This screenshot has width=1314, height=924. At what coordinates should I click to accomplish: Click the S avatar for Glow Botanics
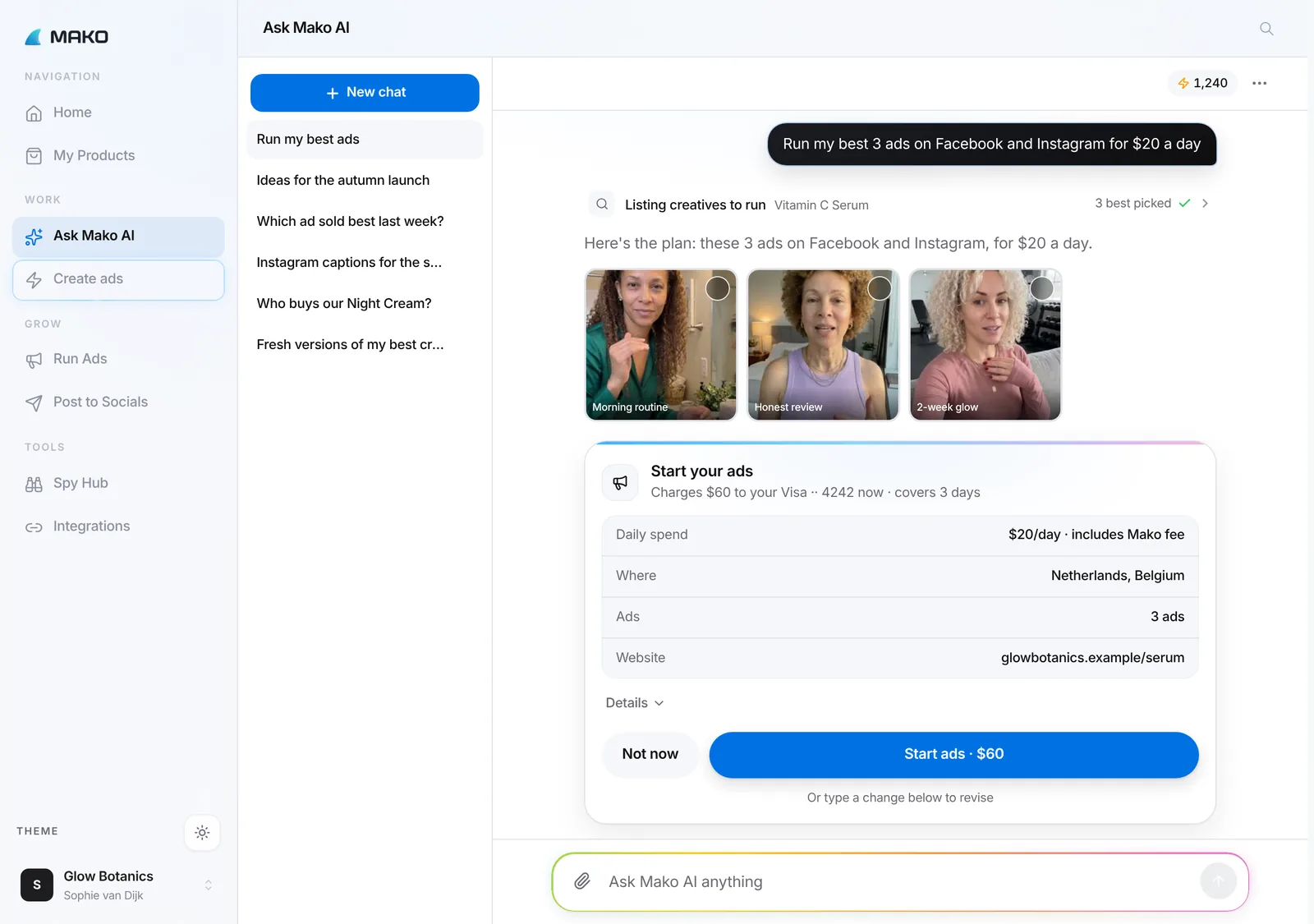[37, 885]
